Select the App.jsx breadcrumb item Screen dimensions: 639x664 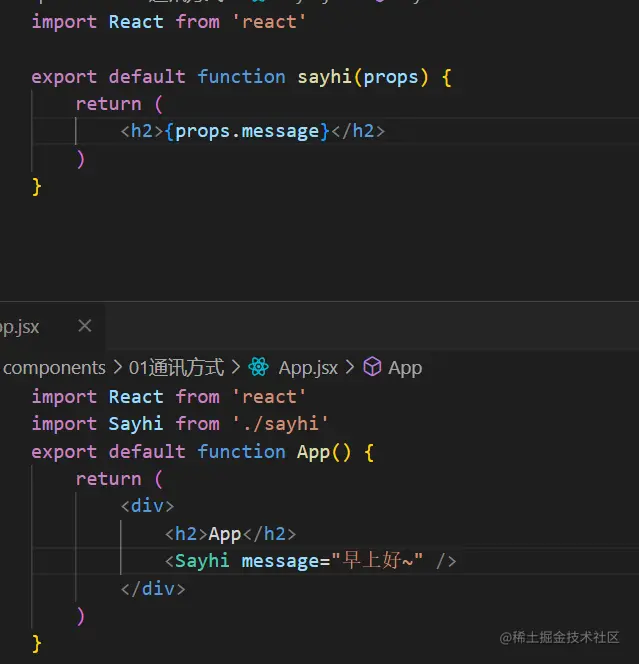tap(308, 368)
